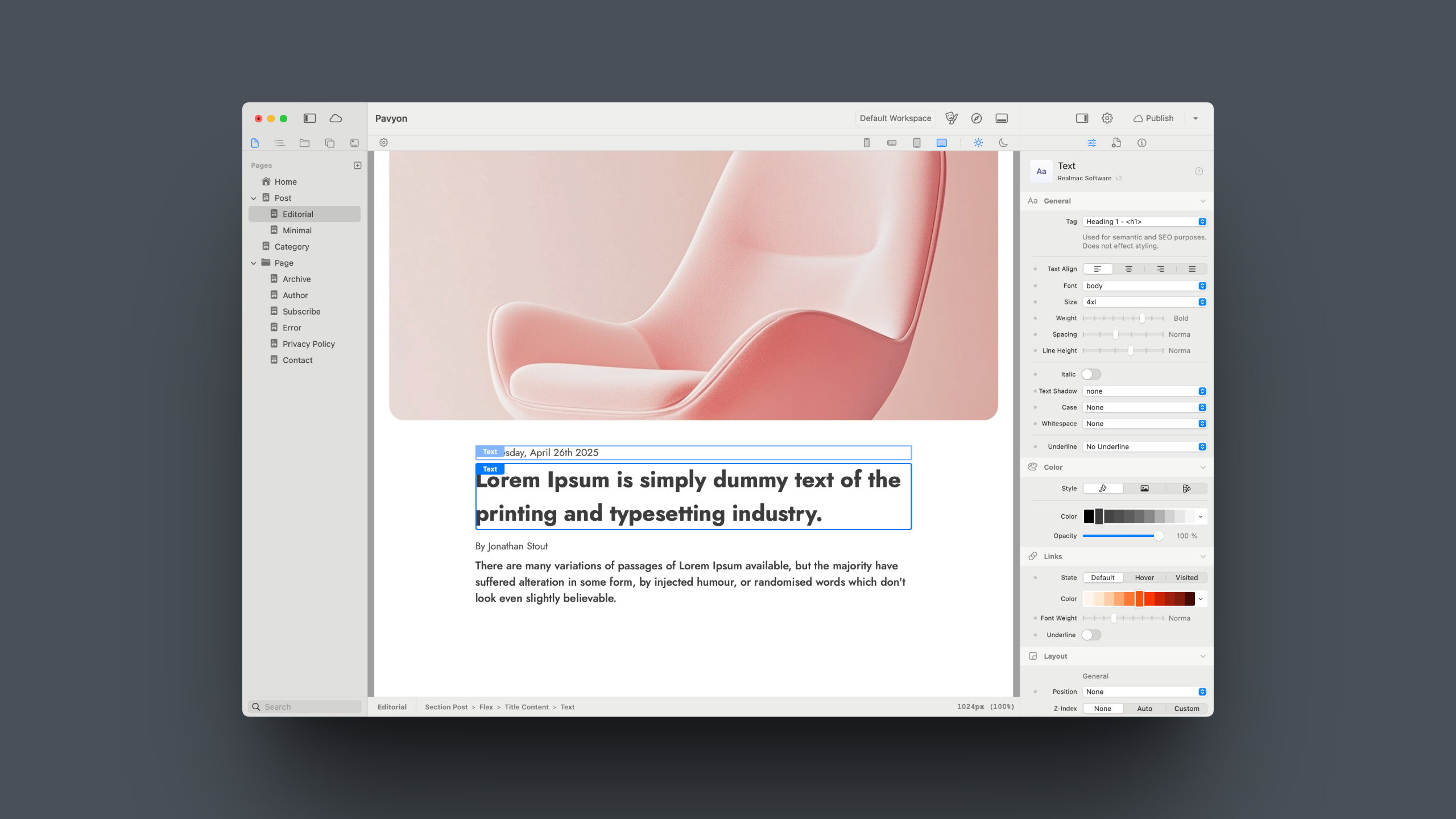Enable dark mode preview

(x=1003, y=143)
